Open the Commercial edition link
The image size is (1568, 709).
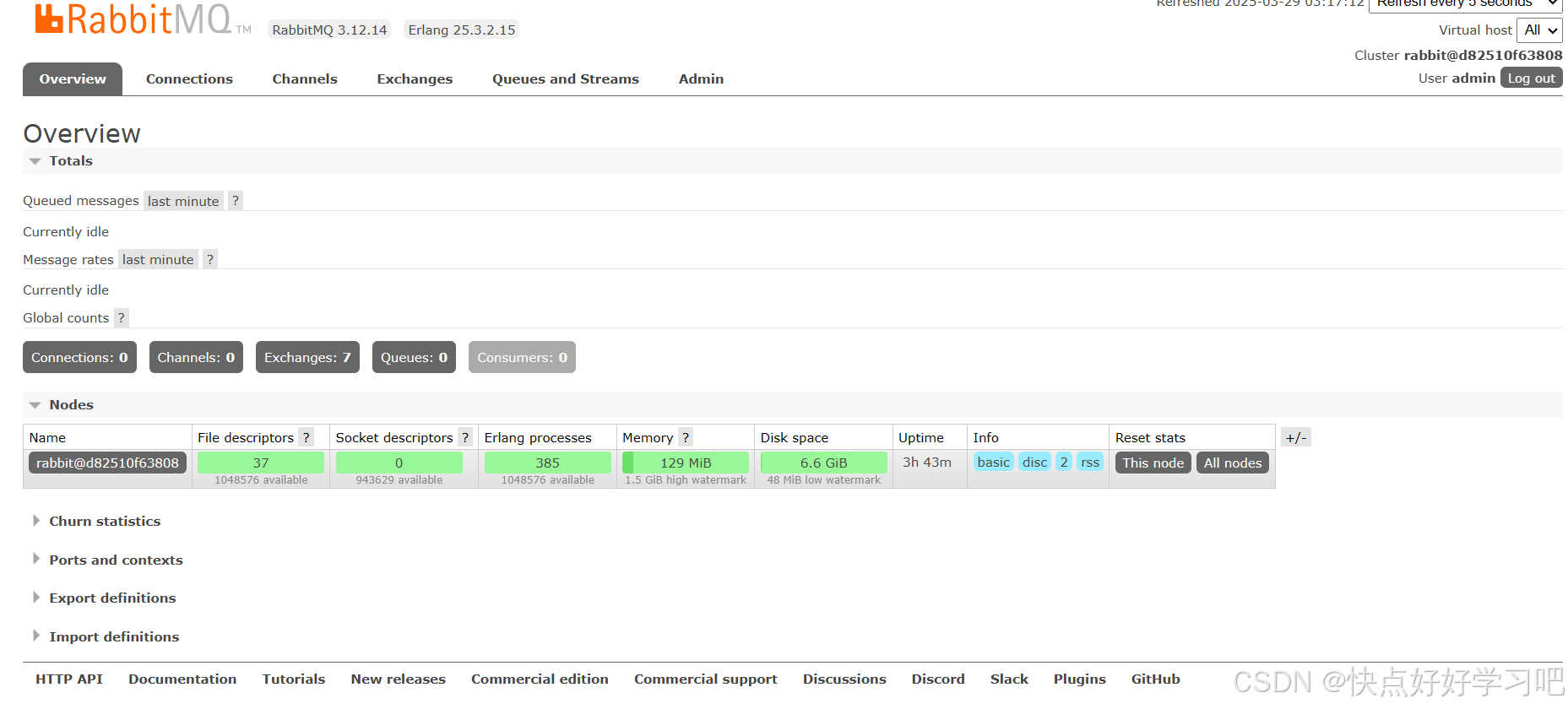(540, 679)
